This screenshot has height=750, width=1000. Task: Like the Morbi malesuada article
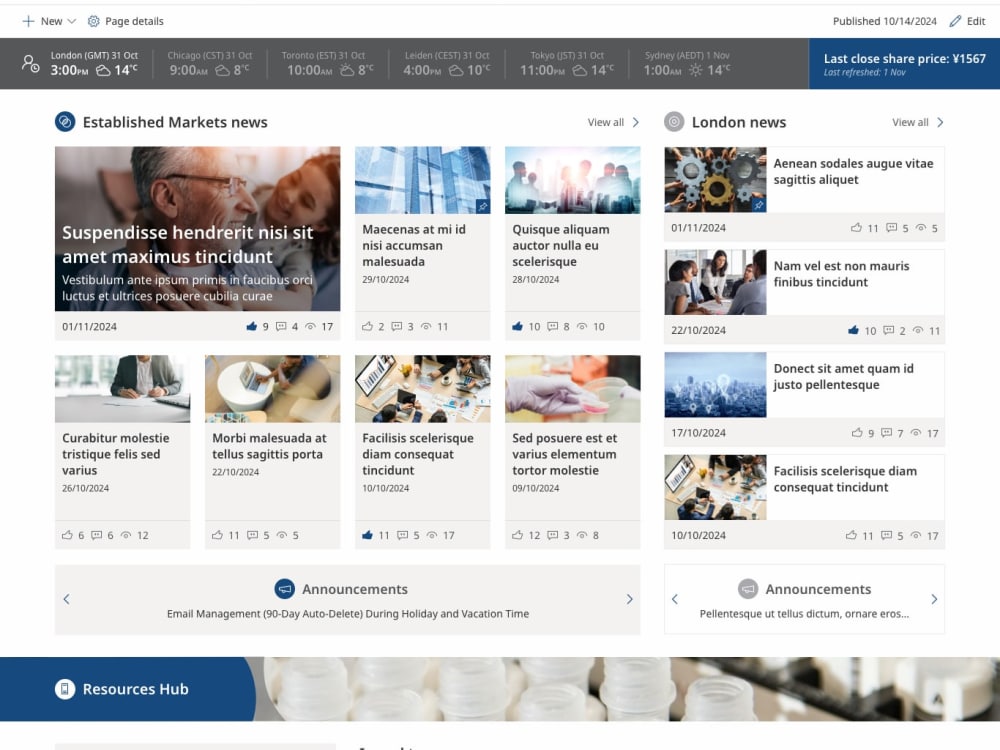point(217,535)
